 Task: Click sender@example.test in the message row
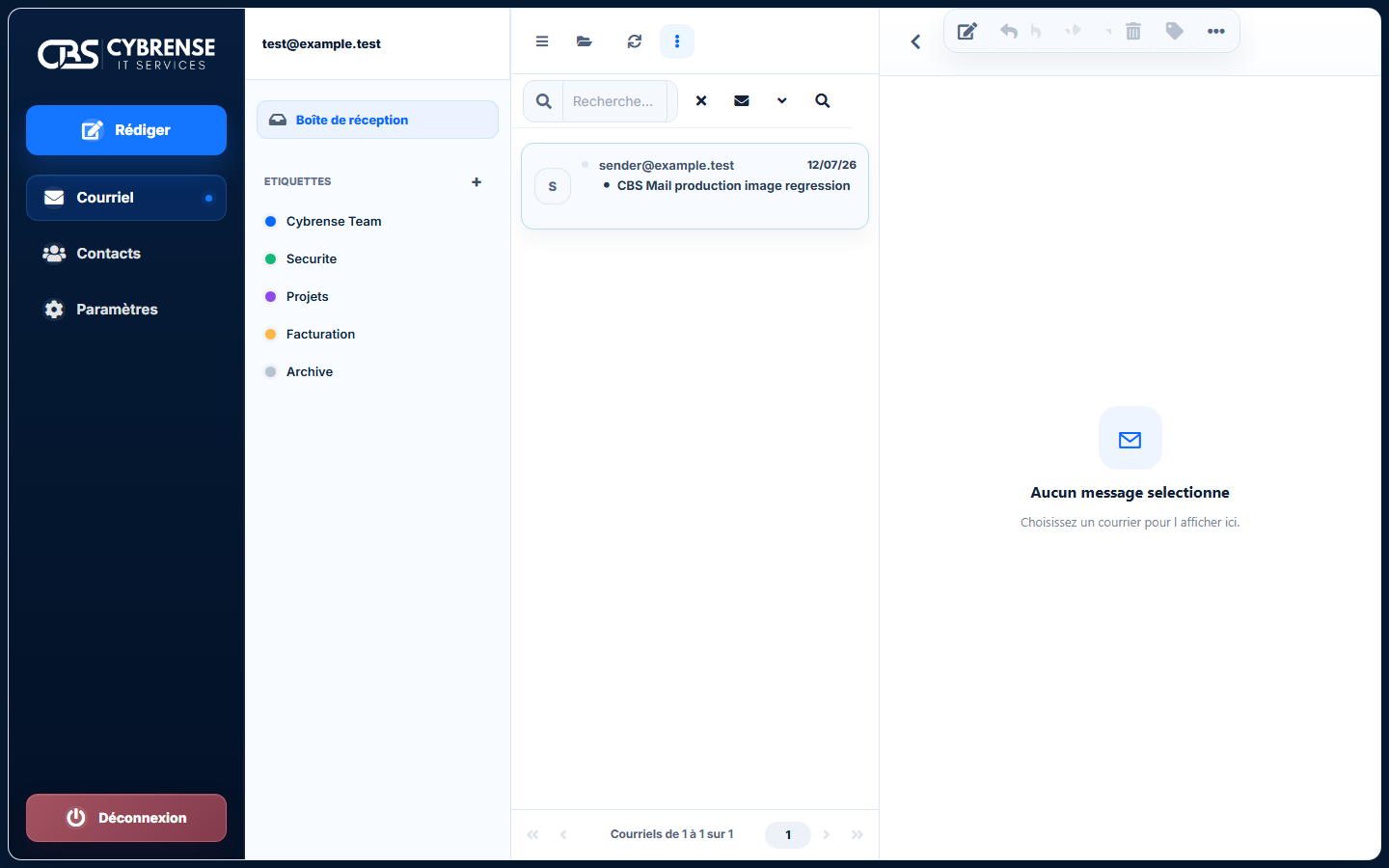[667, 165]
